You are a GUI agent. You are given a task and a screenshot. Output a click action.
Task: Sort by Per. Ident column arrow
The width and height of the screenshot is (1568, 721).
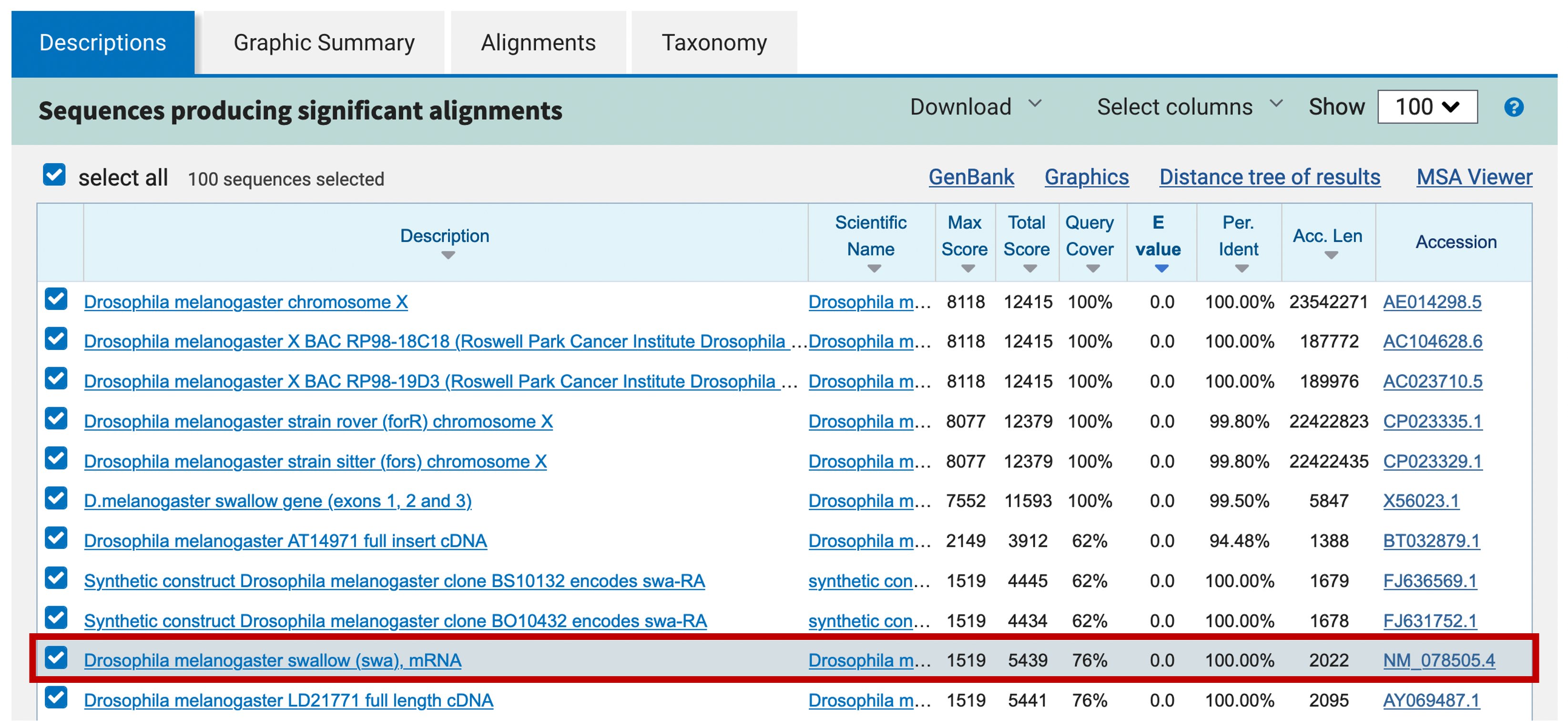(x=1242, y=268)
